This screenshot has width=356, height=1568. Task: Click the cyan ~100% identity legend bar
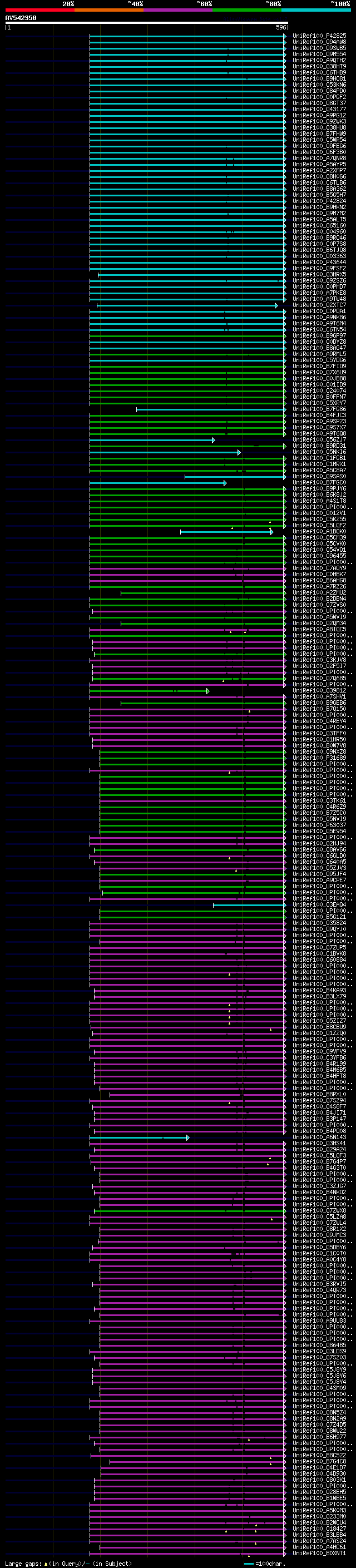coord(316,10)
